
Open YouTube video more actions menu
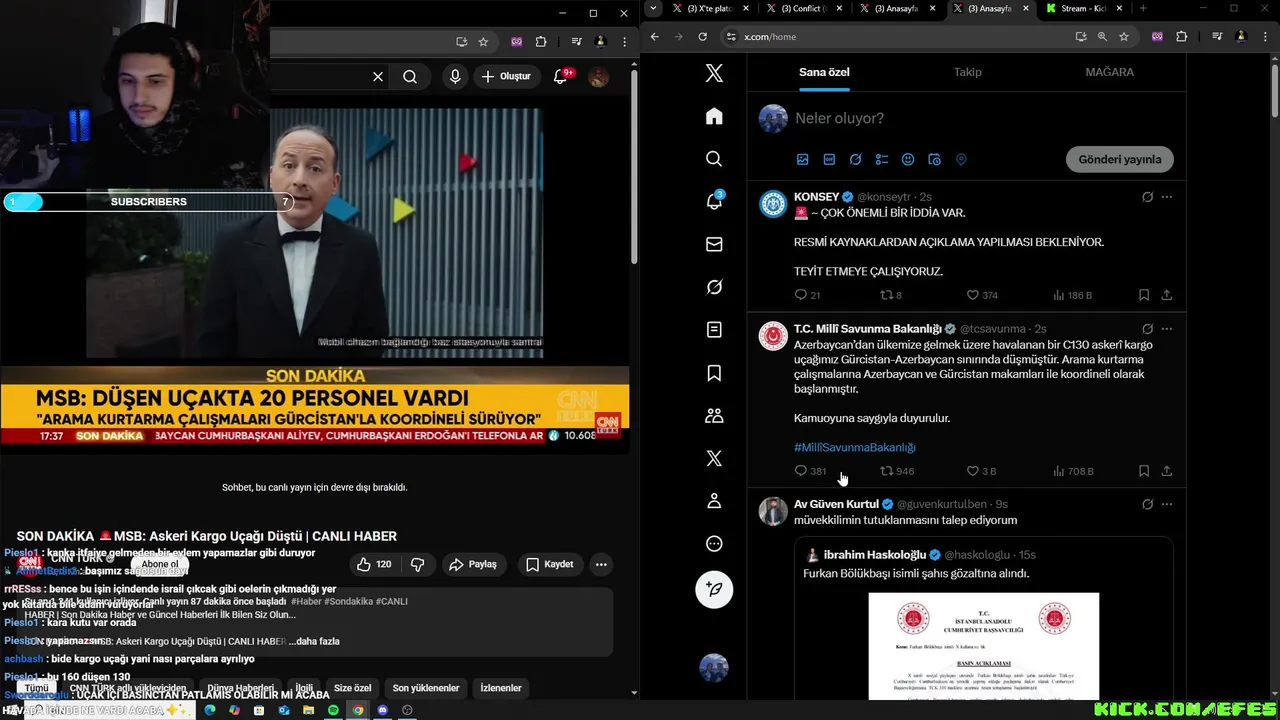click(601, 564)
